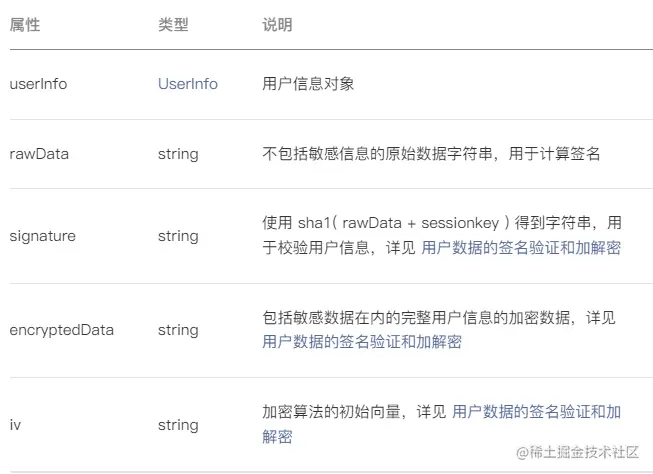The image size is (653, 474).
Task: Select the rawData property name
Action: [39, 154]
